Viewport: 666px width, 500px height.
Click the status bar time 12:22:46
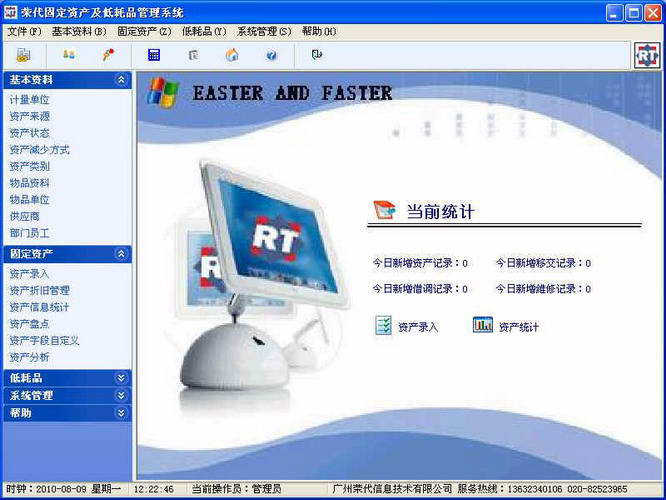pos(153,489)
